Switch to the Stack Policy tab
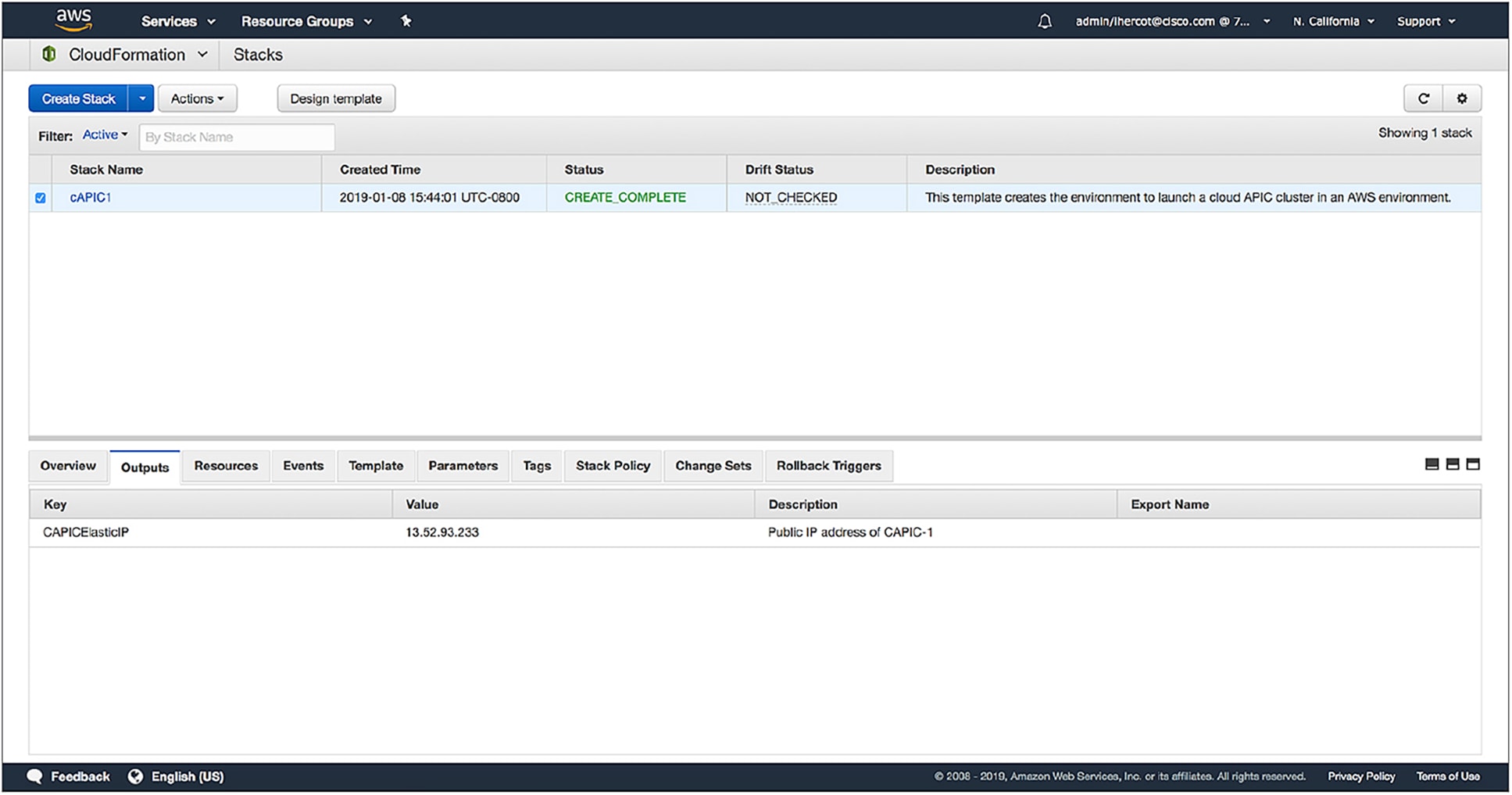 click(613, 466)
